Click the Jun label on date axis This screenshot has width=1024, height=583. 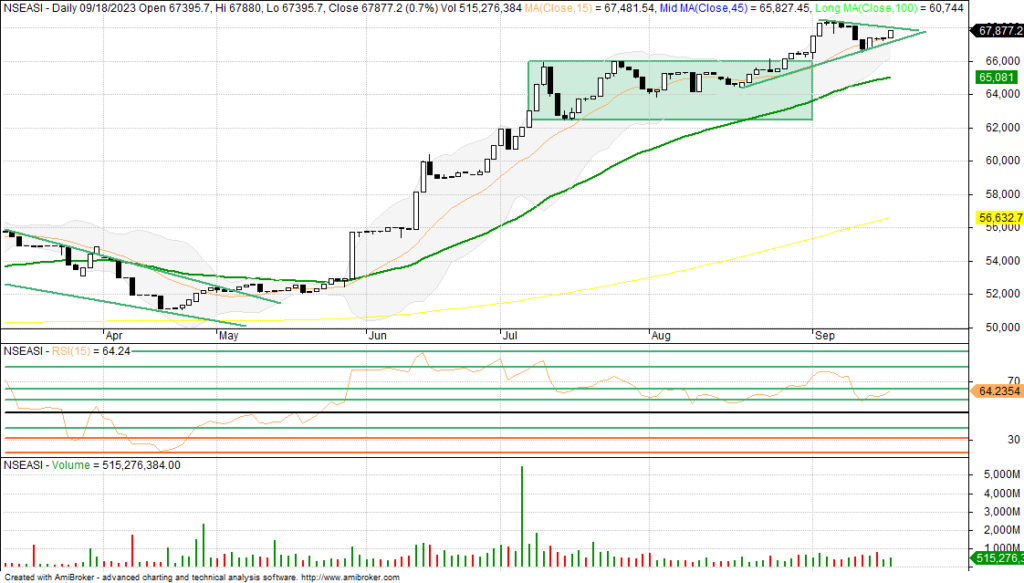[377, 337]
